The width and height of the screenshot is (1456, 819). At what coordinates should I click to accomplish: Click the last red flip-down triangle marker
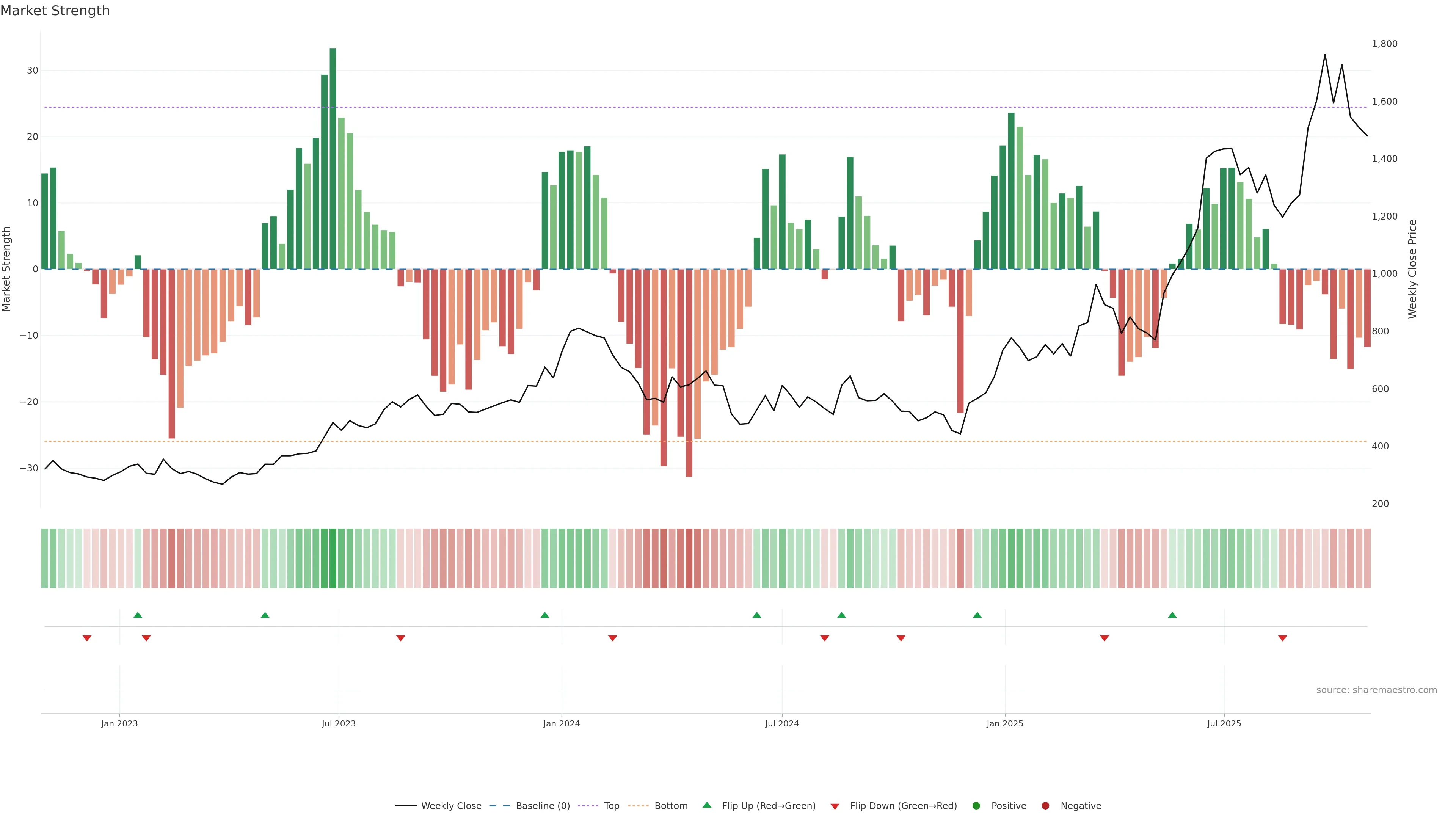(x=1282, y=638)
